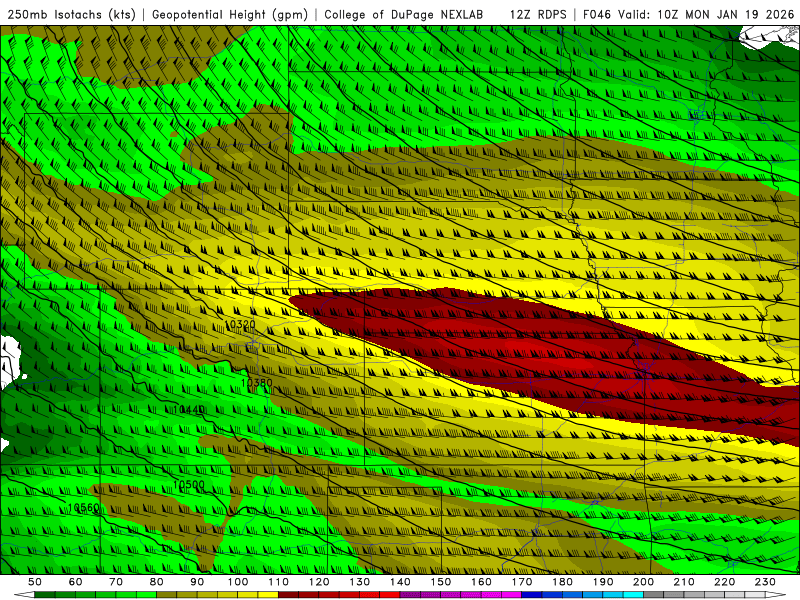Click the 80 value on the color scale

point(156,582)
